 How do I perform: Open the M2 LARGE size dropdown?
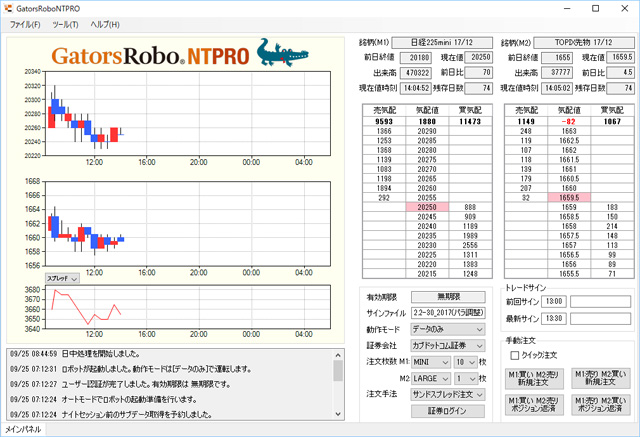pos(431,379)
